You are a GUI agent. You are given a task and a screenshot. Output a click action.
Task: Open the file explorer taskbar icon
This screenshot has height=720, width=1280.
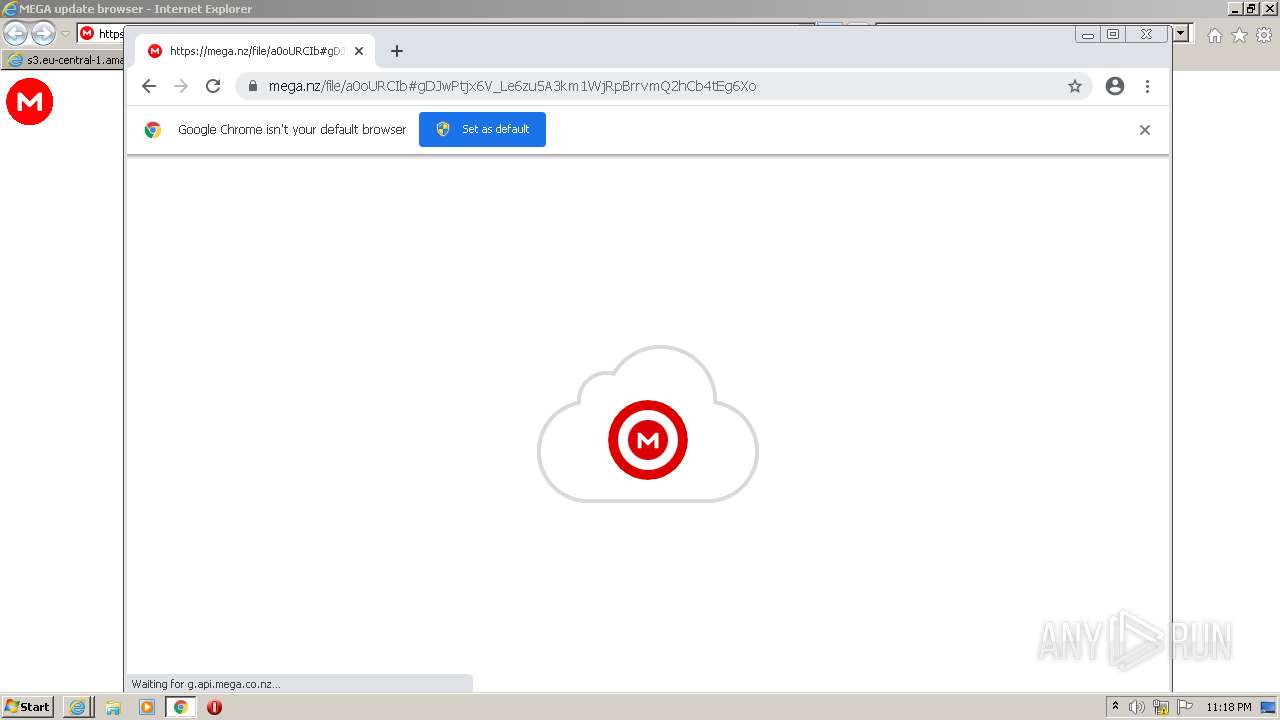[x=113, y=707]
